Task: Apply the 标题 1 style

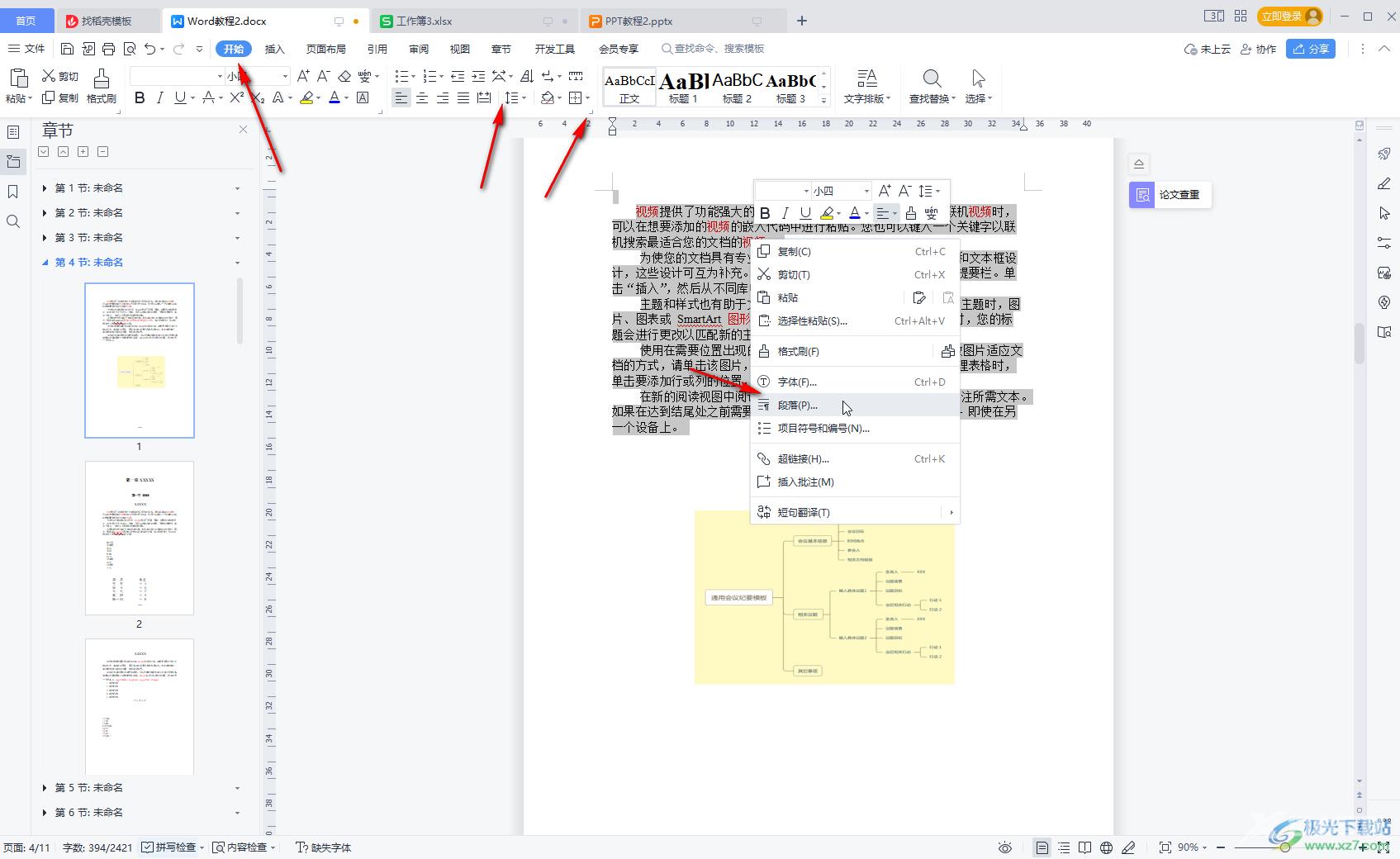Action: point(684,87)
